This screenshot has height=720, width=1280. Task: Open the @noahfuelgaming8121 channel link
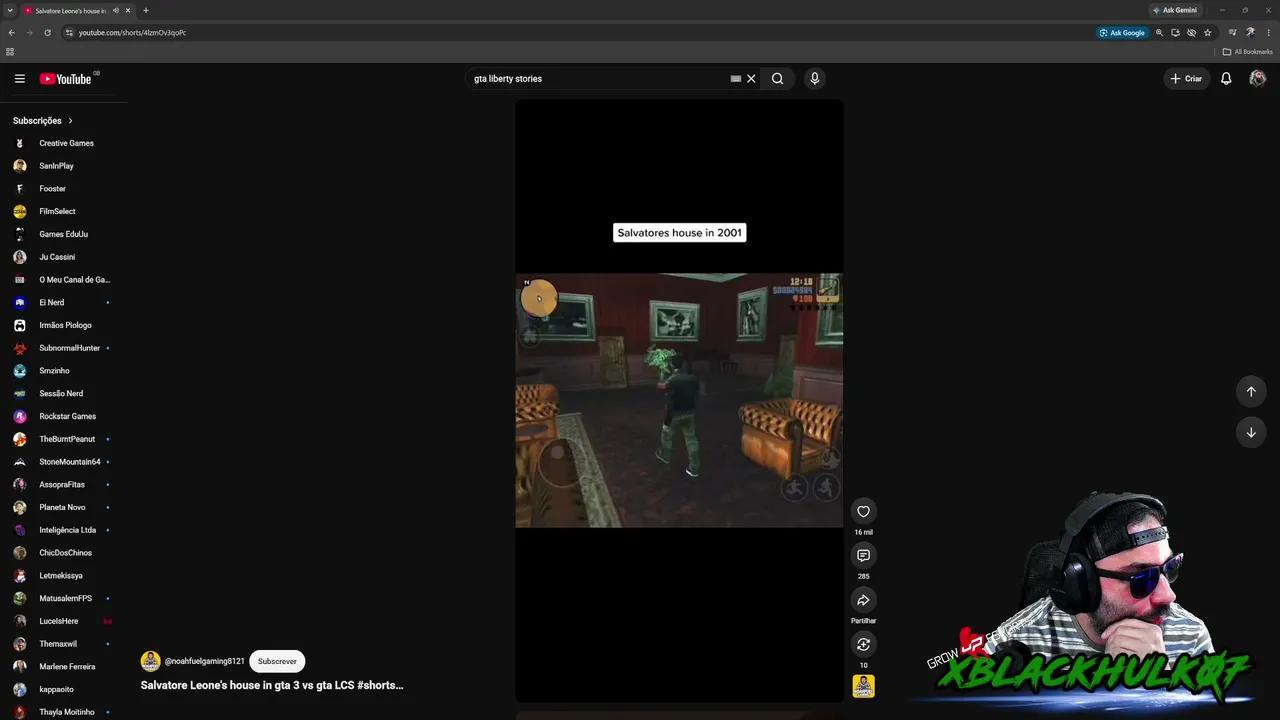[x=204, y=661]
